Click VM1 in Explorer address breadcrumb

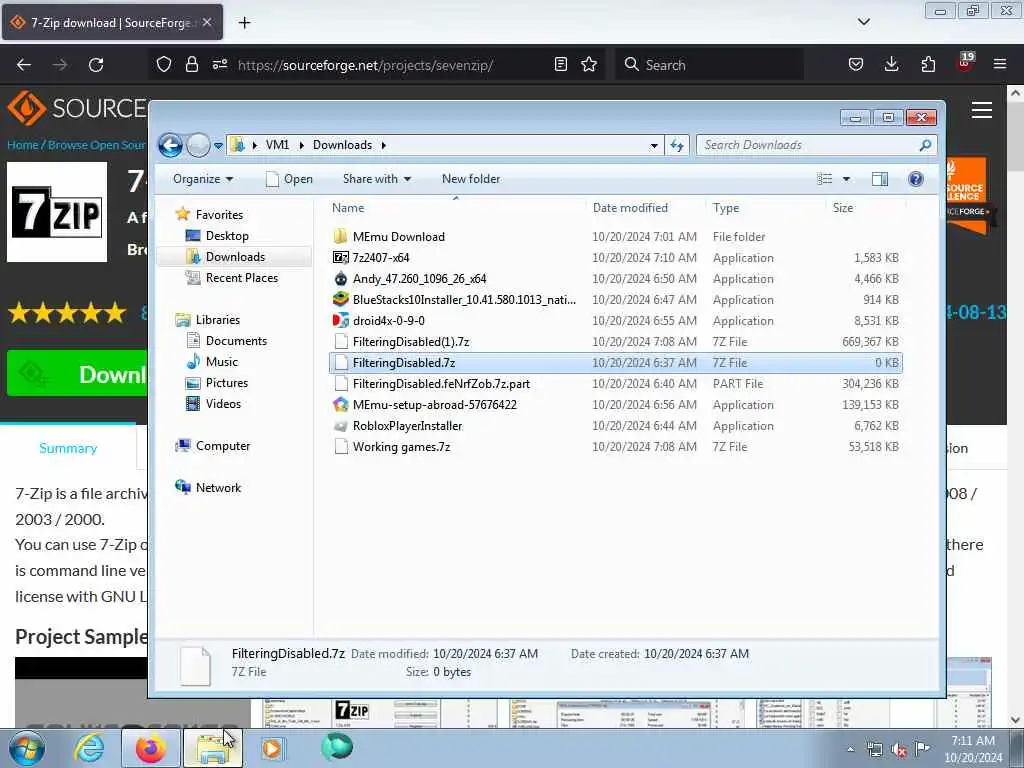click(x=277, y=145)
